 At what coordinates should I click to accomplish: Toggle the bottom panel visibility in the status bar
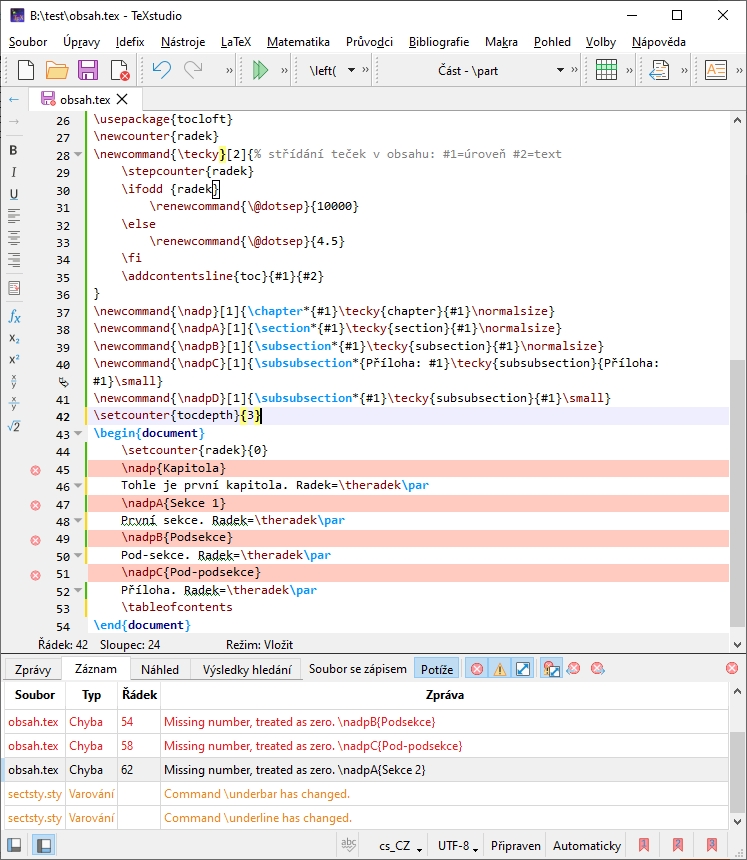pos(44,845)
